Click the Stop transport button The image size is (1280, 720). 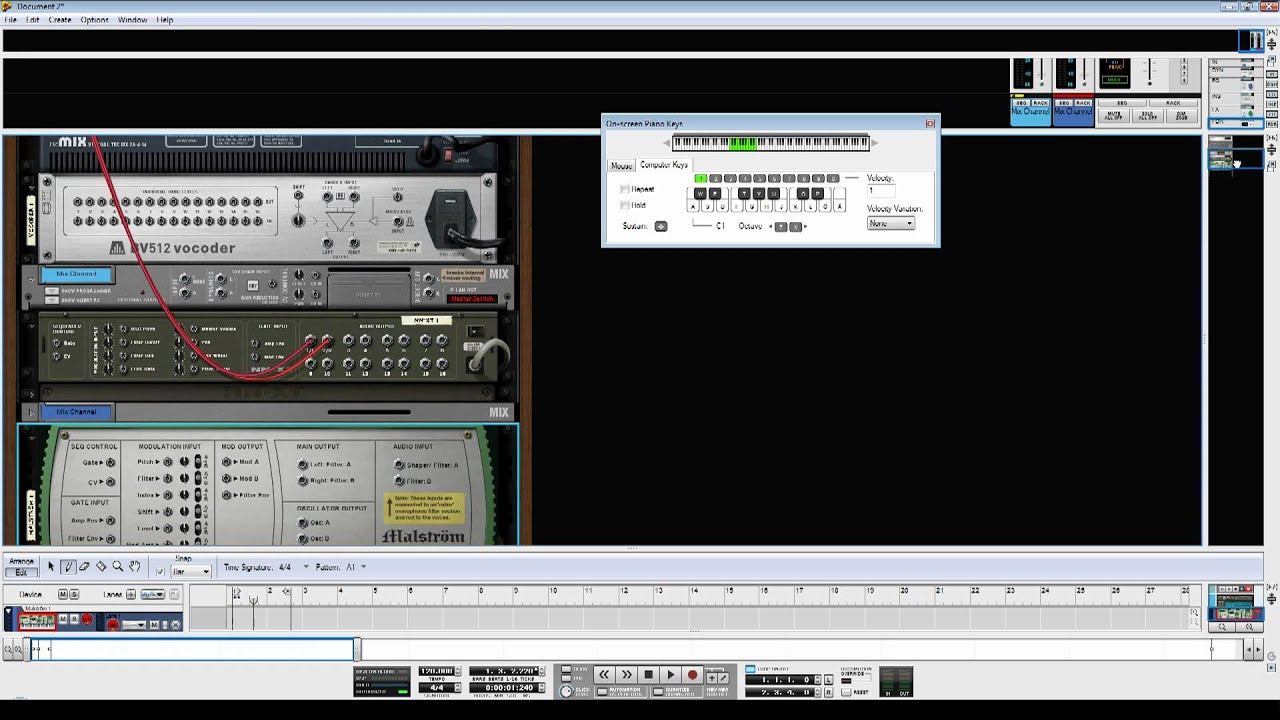pos(648,675)
